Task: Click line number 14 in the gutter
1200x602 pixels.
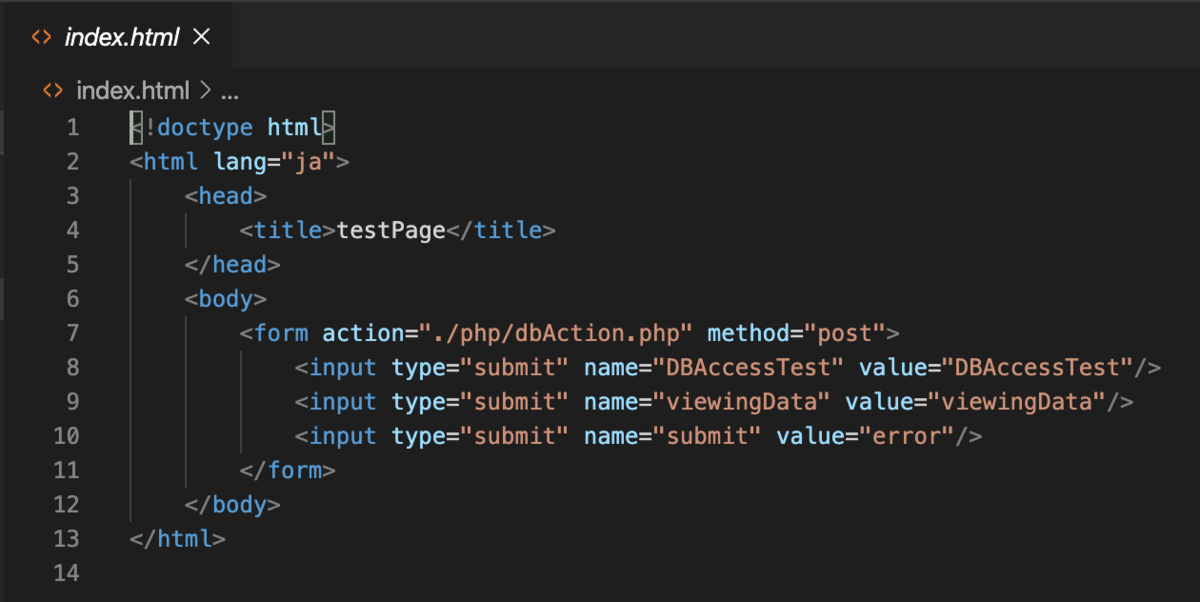Action: coord(65,573)
